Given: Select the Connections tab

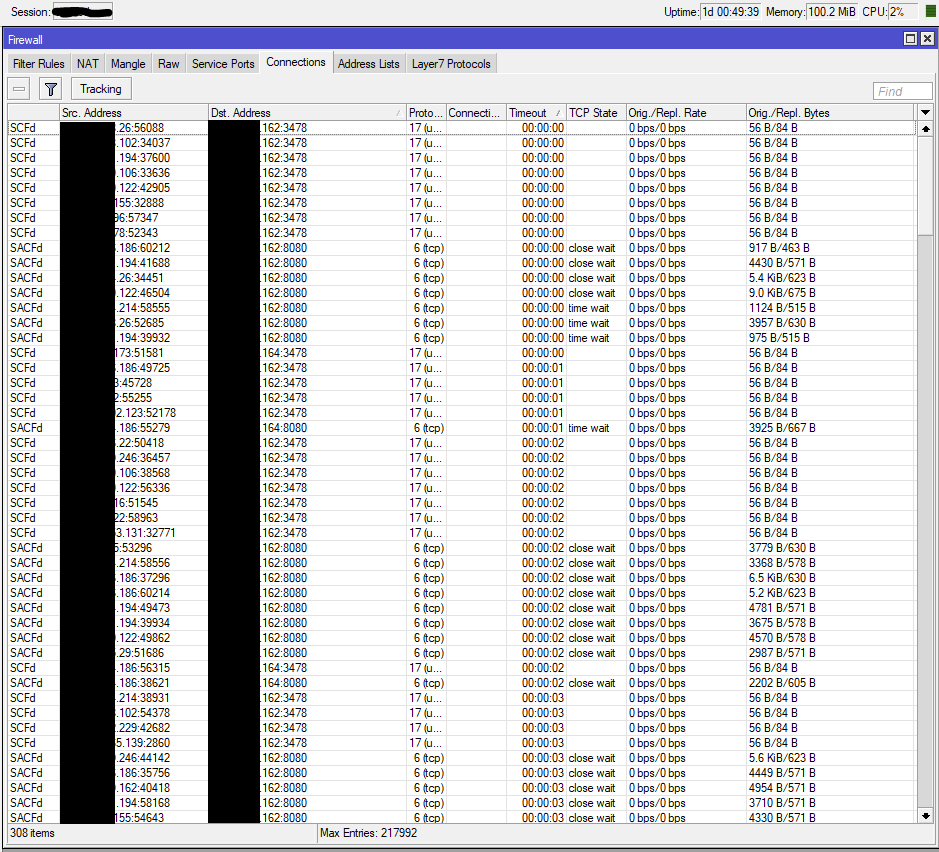Looking at the screenshot, I should pos(296,62).
